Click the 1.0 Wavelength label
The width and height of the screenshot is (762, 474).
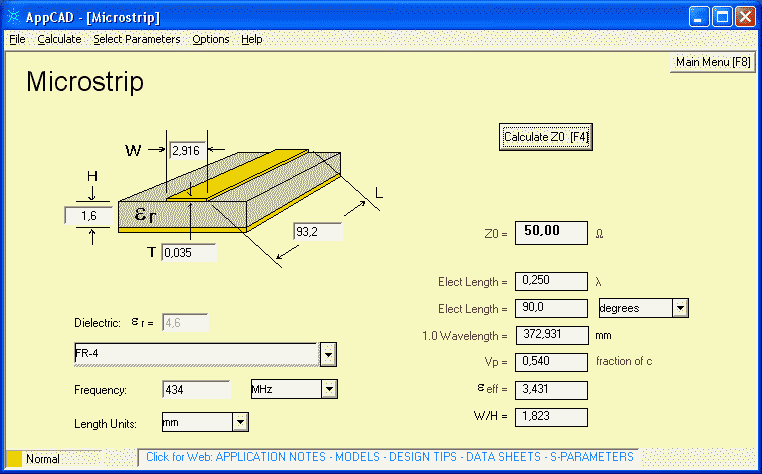tap(465, 336)
